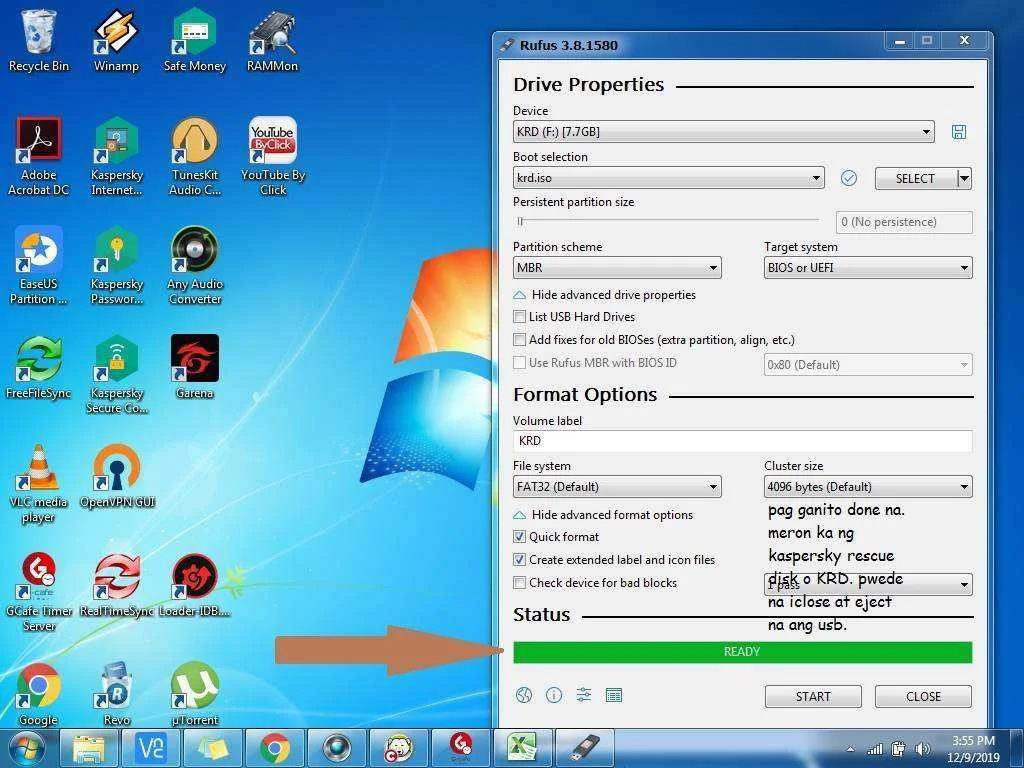Open the Recycle Bin desktop icon
This screenshot has height=768, width=1024.
point(39,41)
